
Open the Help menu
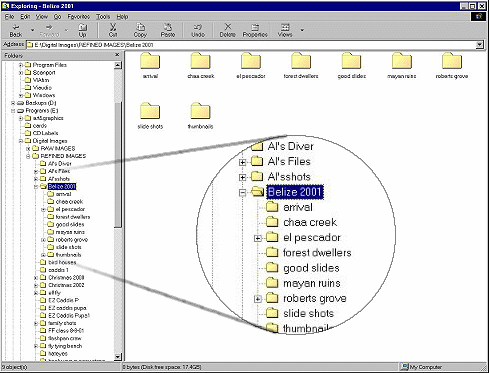(122, 16)
